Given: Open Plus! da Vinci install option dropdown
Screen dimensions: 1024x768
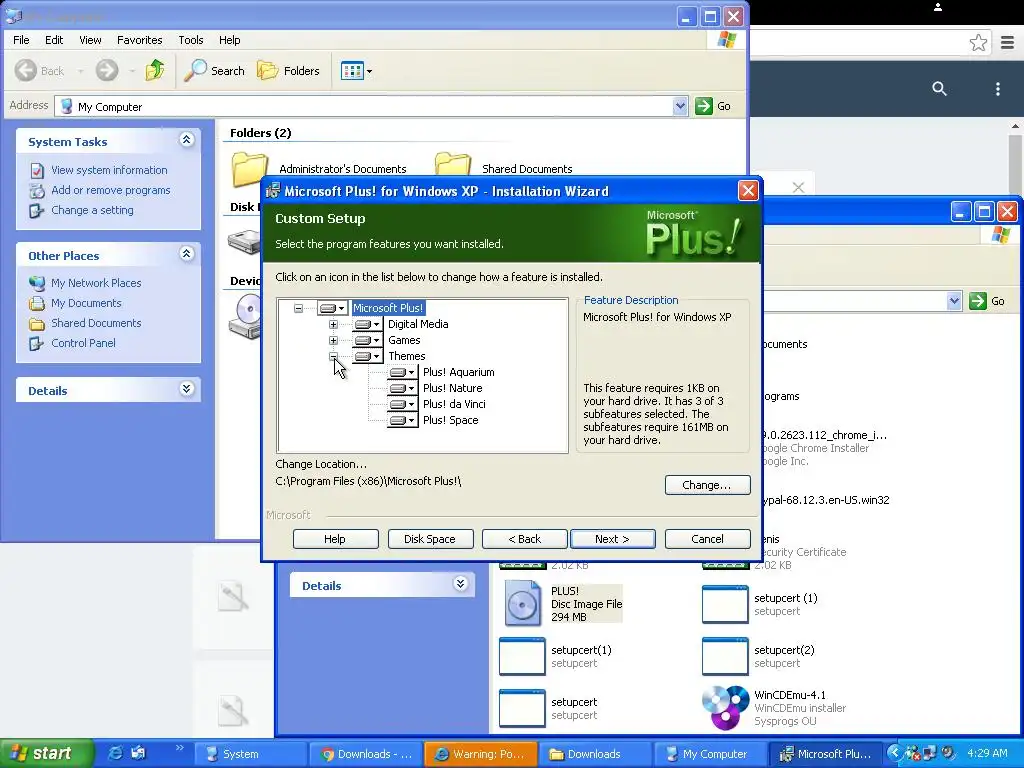Looking at the screenshot, I should (402, 404).
